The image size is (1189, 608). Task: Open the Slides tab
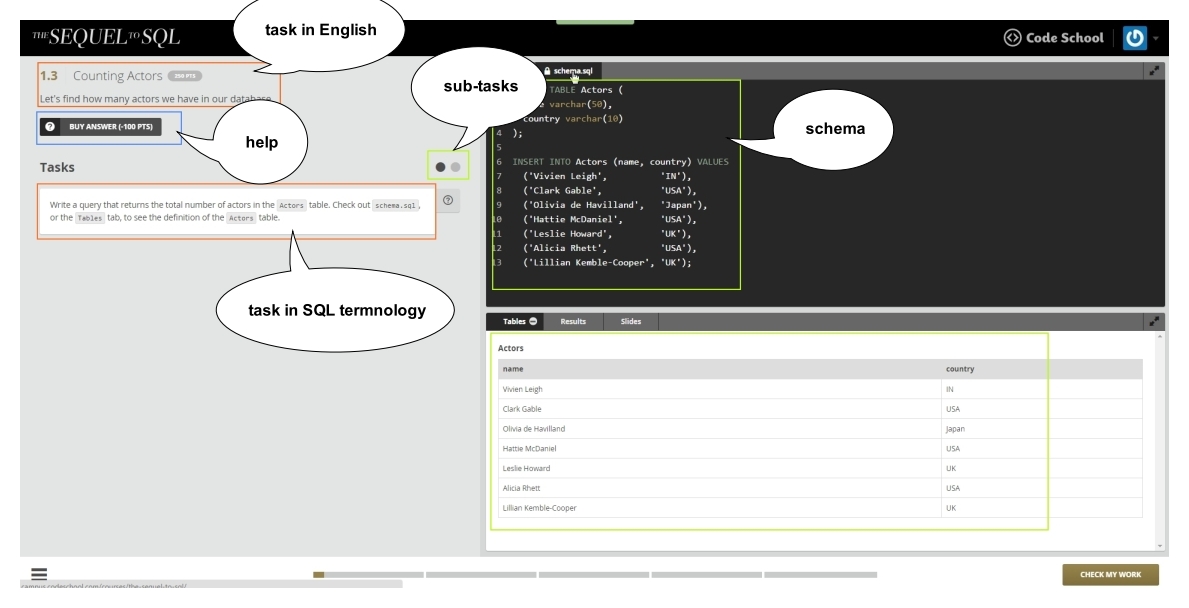[x=631, y=321]
